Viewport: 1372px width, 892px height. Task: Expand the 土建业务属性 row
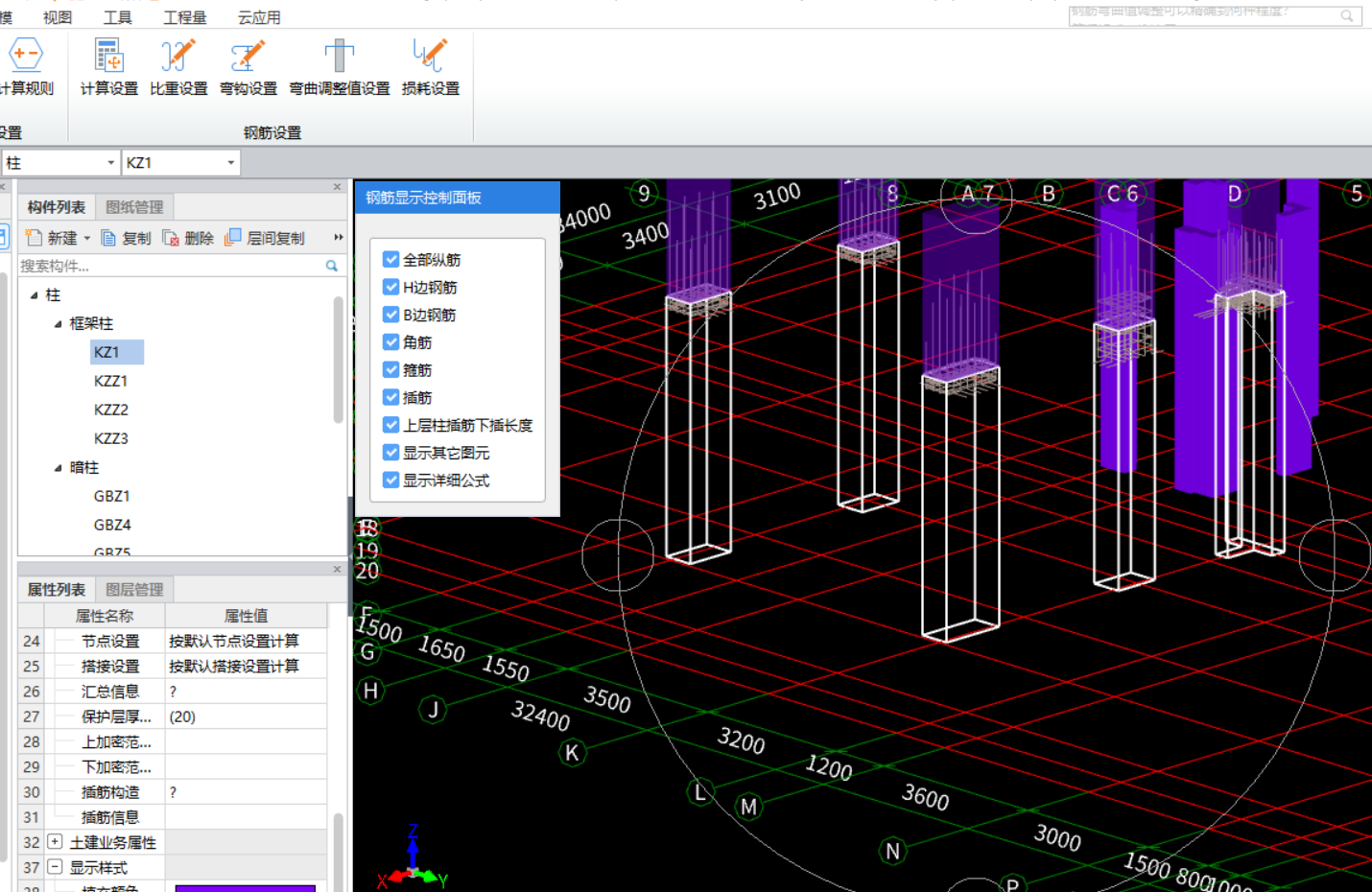coord(55,842)
